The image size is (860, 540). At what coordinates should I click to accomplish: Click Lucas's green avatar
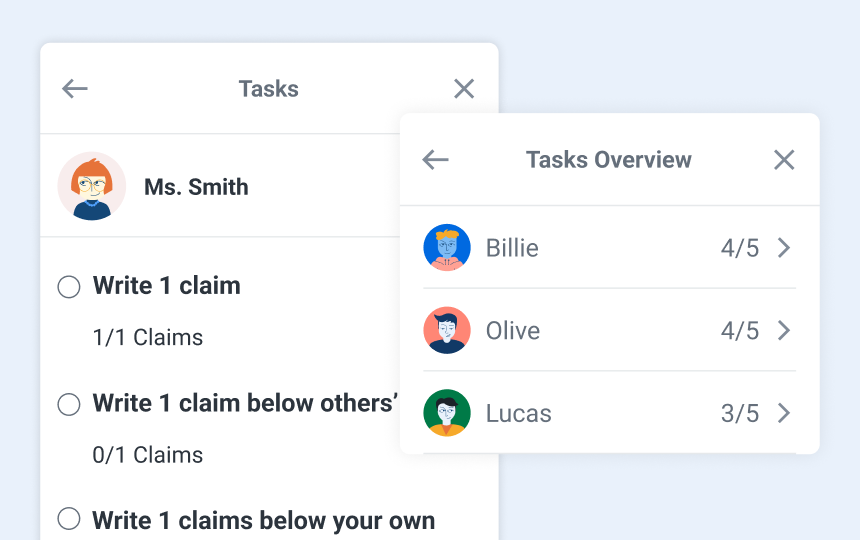pos(447,413)
